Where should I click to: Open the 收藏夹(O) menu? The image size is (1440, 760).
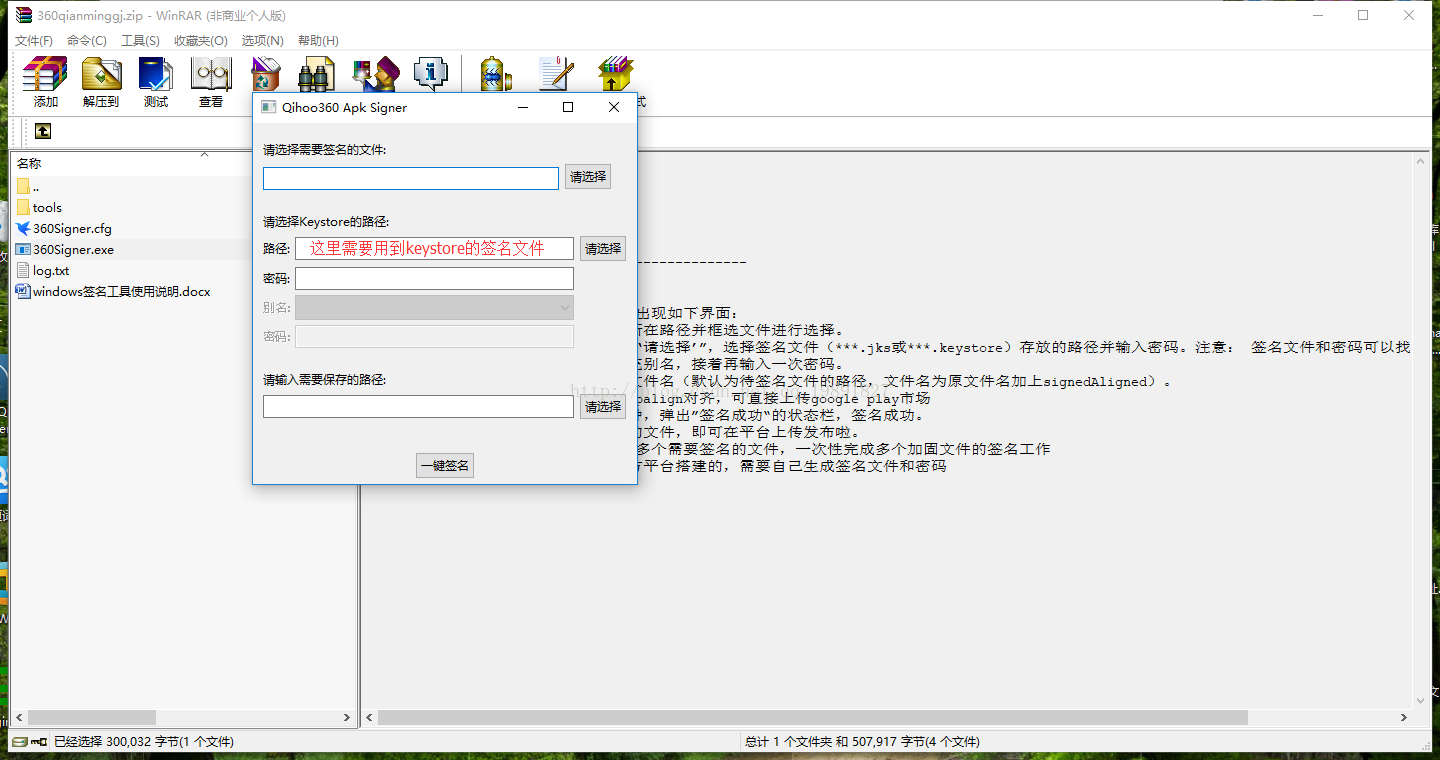[201, 41]
